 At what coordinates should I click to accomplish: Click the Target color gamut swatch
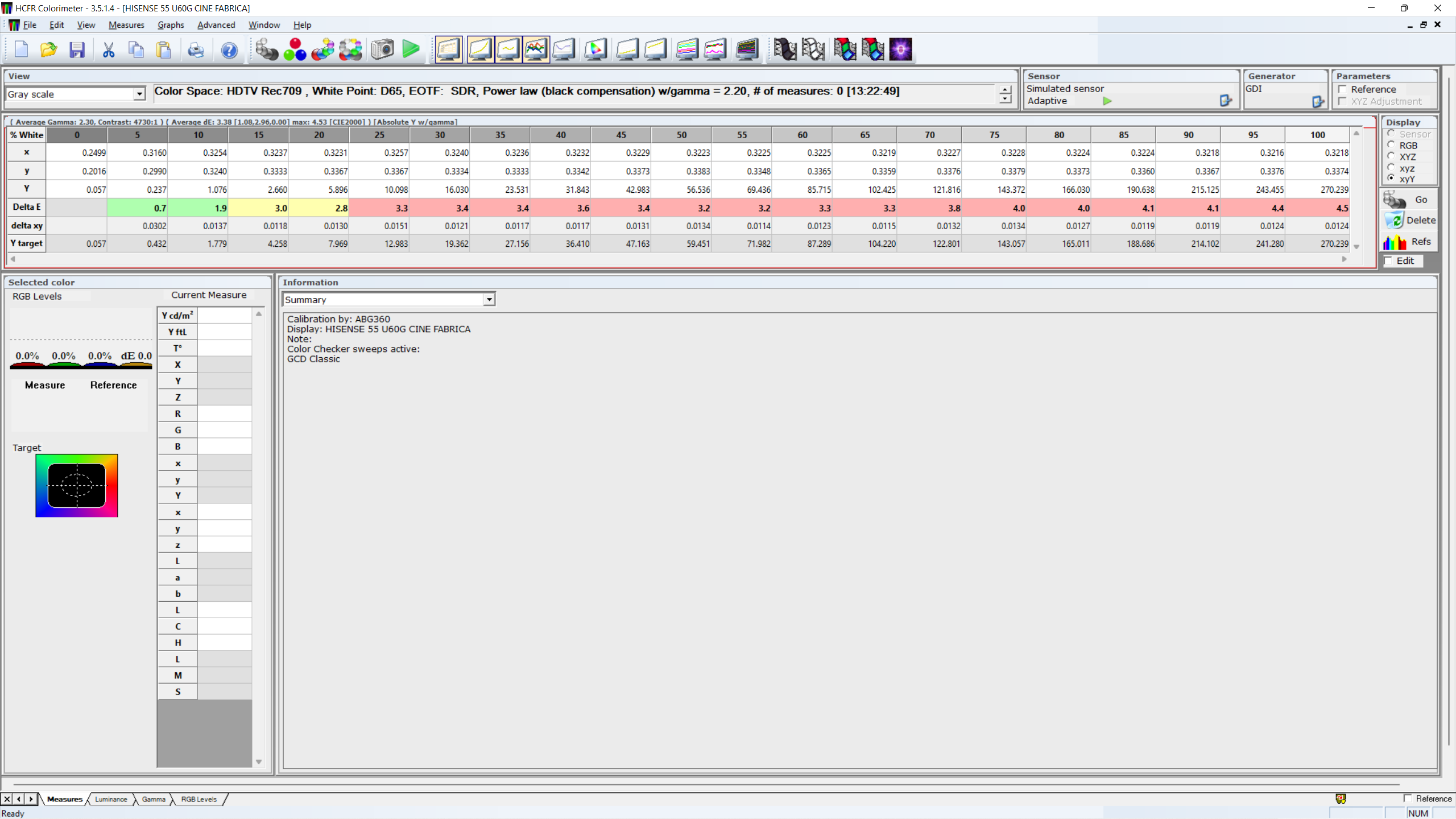pyautogui.click(x=77, y=486)
